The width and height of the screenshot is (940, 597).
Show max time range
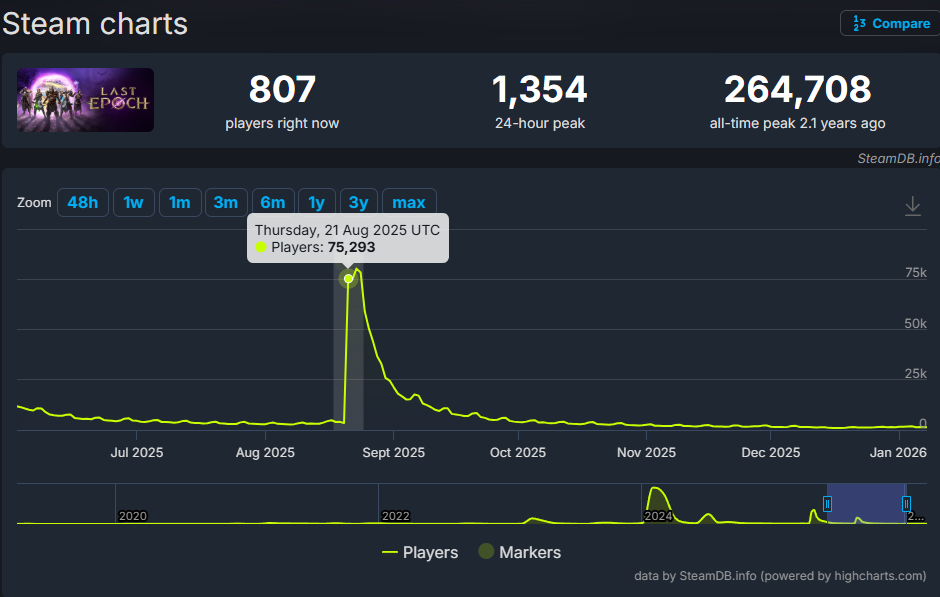tap(408, 202)
